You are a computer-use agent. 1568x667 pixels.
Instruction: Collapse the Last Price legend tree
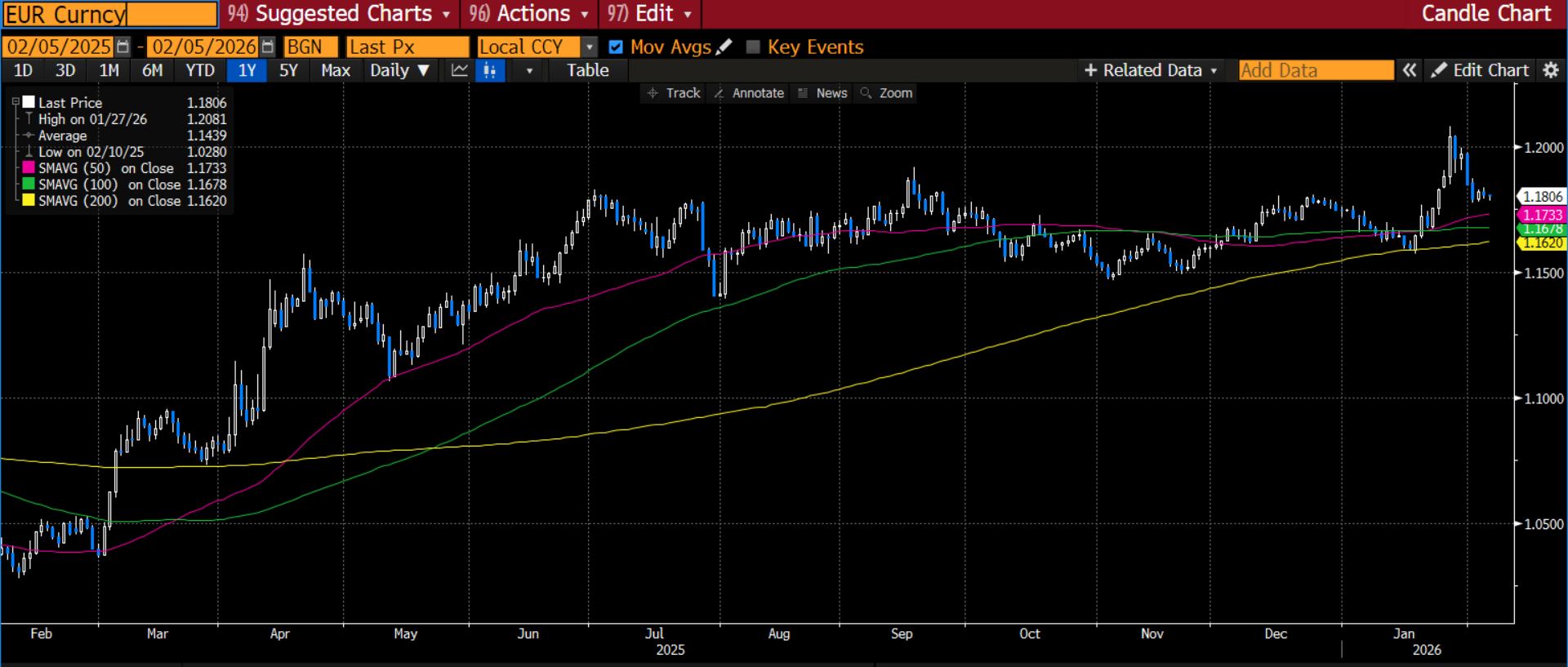tap(16, 103)
